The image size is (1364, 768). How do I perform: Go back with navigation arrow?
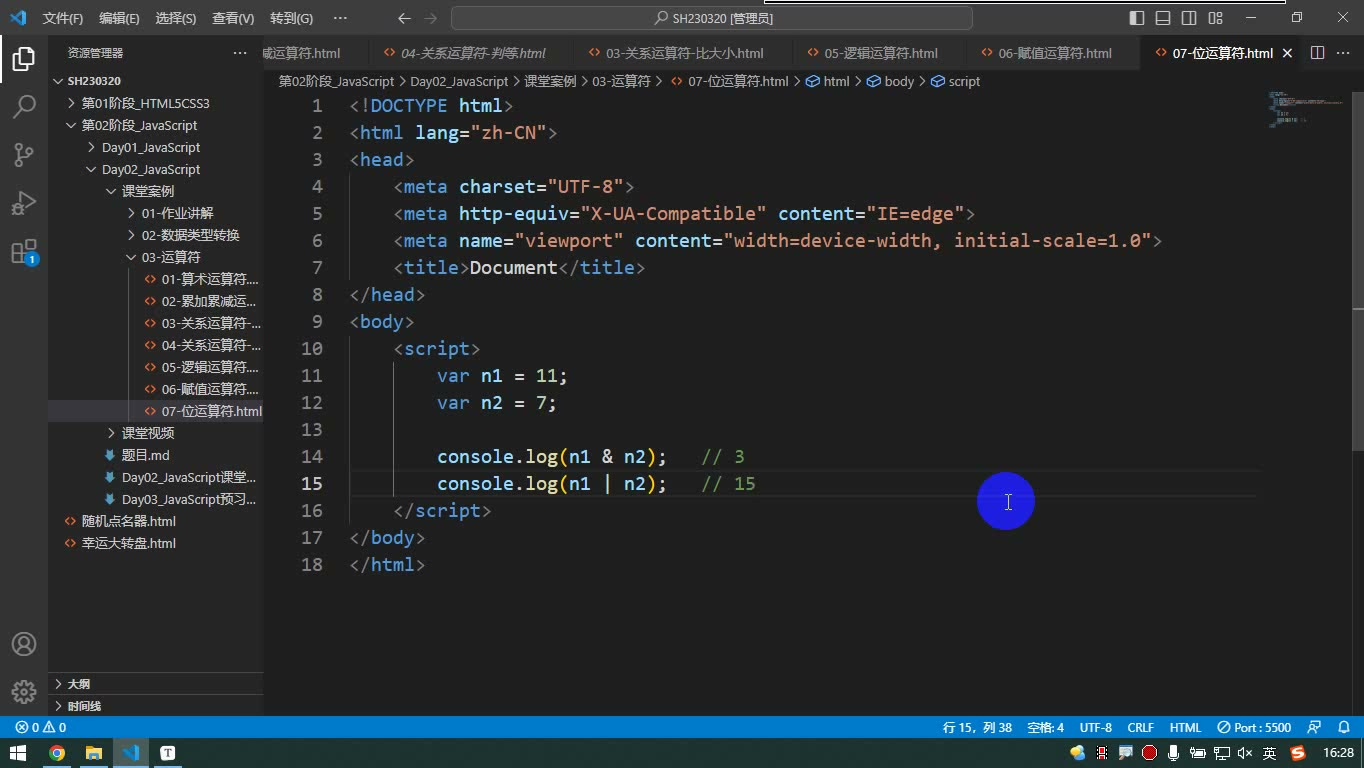point(404,18)
